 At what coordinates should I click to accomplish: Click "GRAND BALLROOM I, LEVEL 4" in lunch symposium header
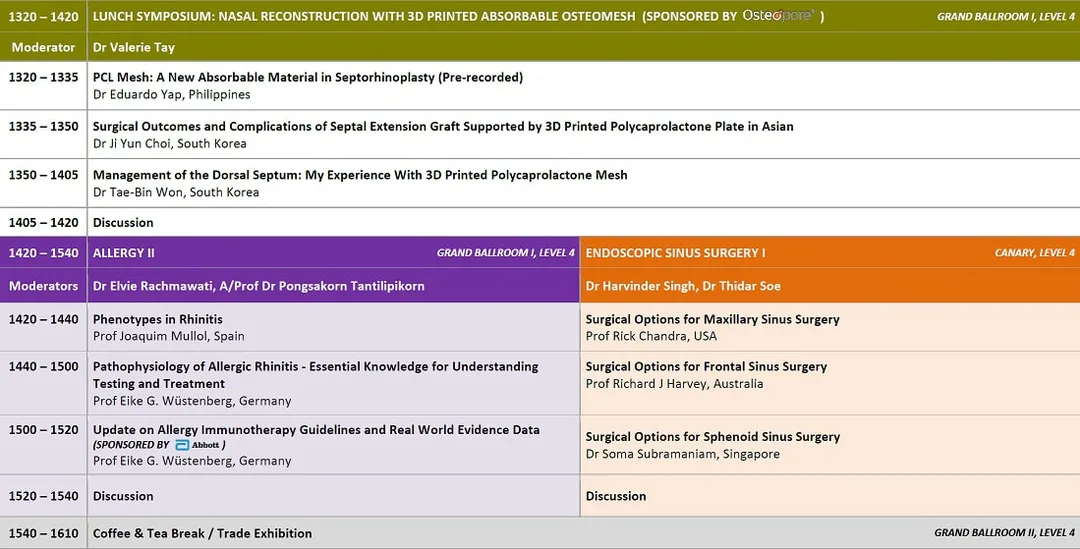coord(1006,17)
